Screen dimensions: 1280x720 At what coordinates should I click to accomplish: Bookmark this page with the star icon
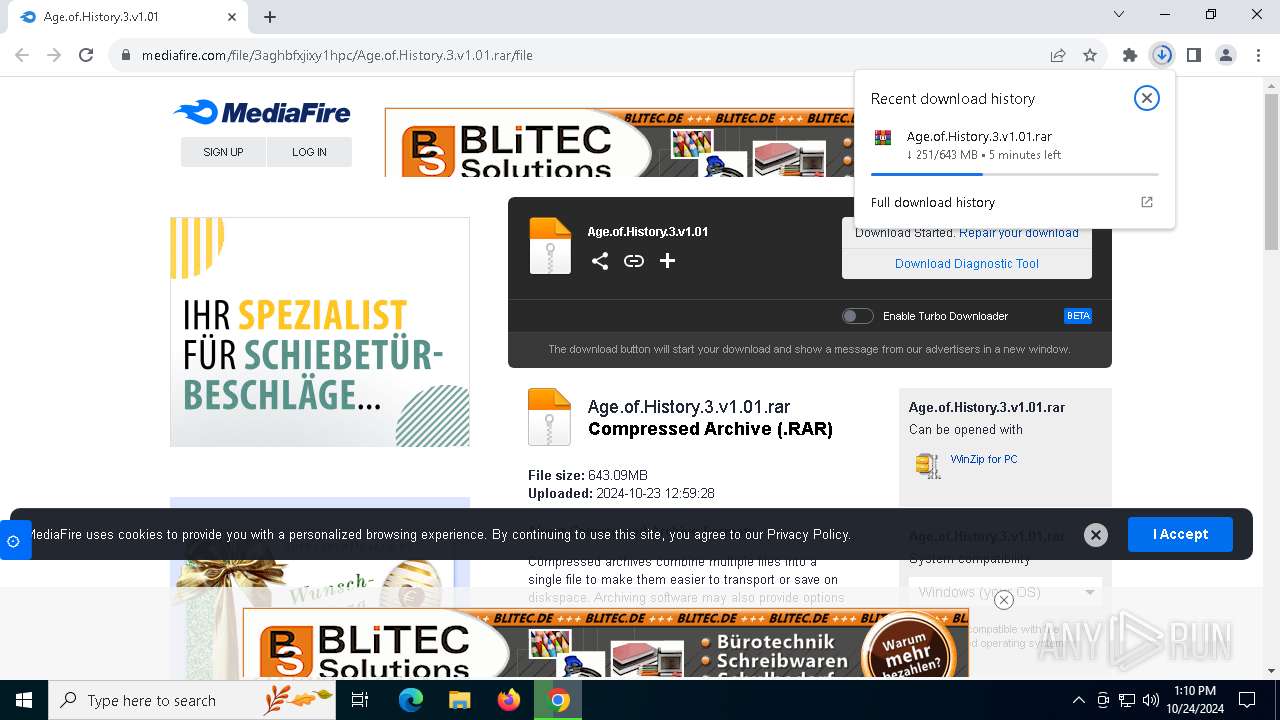(1090, 55)
